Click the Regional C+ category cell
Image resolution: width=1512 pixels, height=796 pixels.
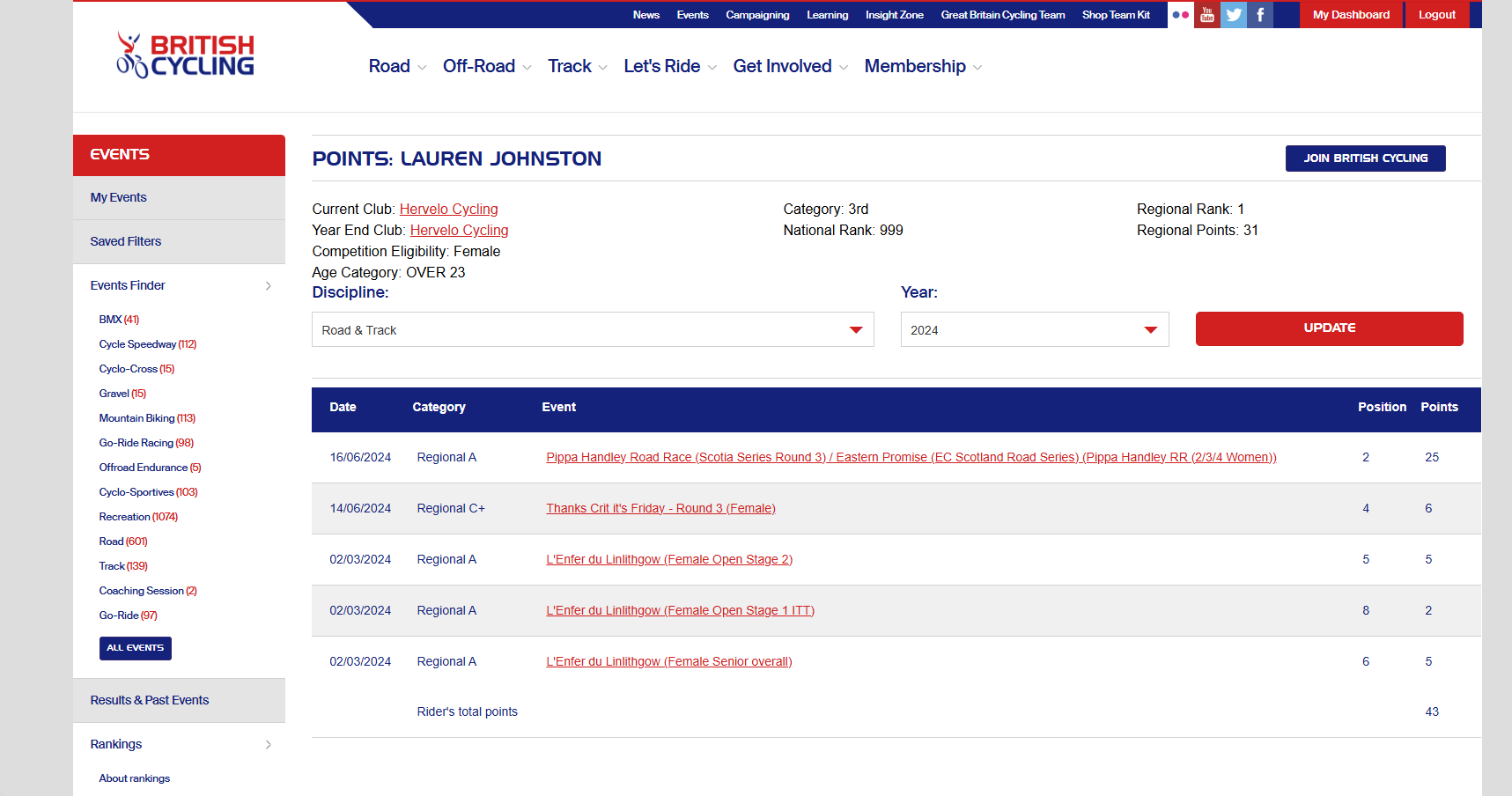coord(451,509)
